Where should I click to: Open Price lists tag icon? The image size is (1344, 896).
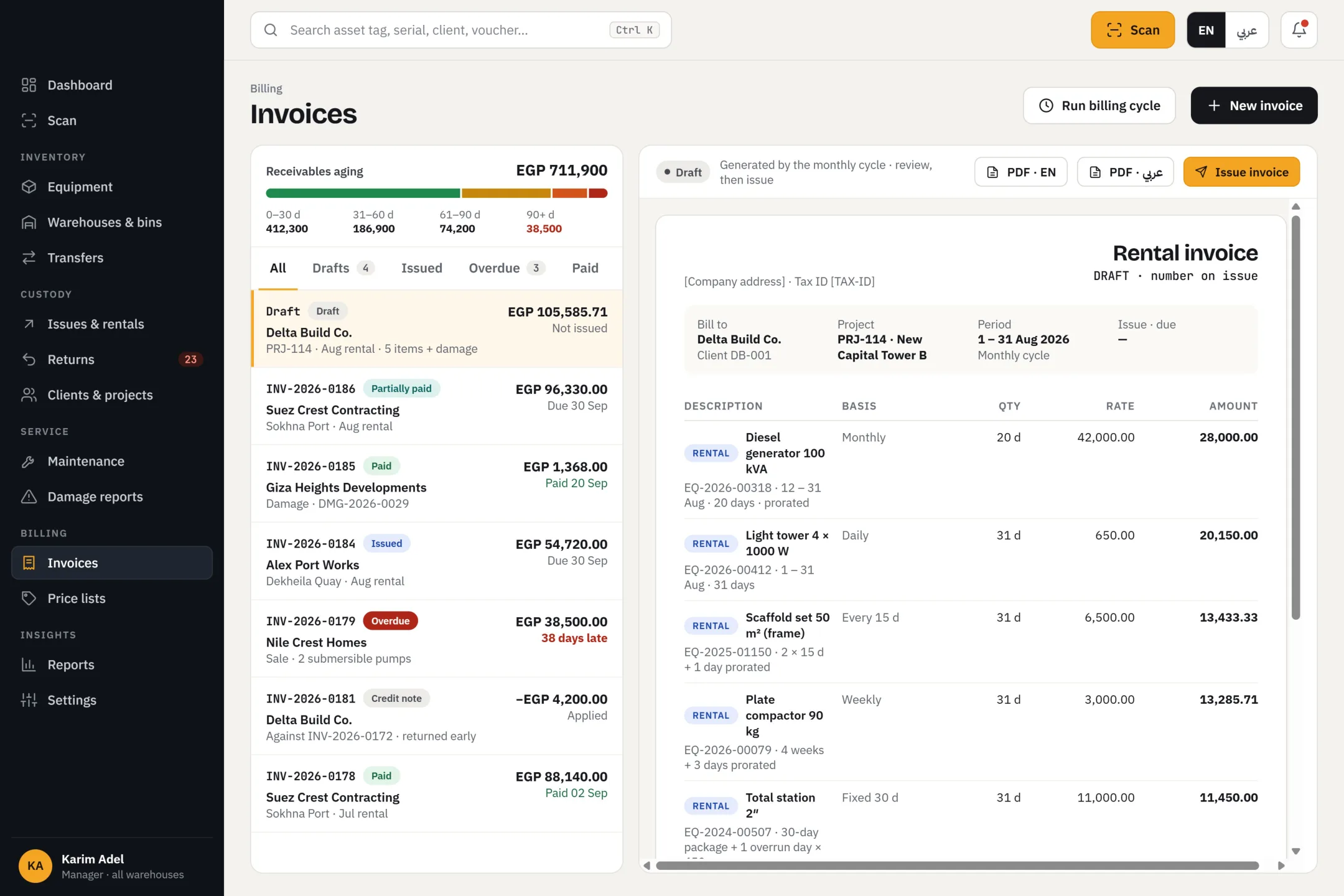[x=29, y=598]
